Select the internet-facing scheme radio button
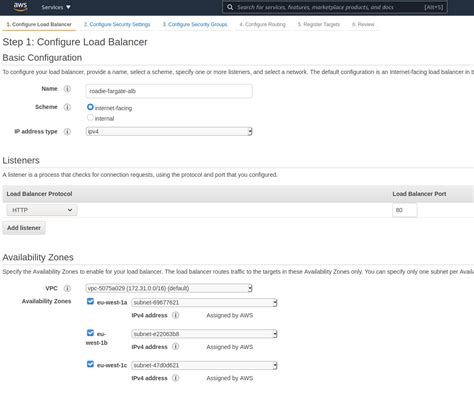Screen dimensions: 474x406 [90, 107]
